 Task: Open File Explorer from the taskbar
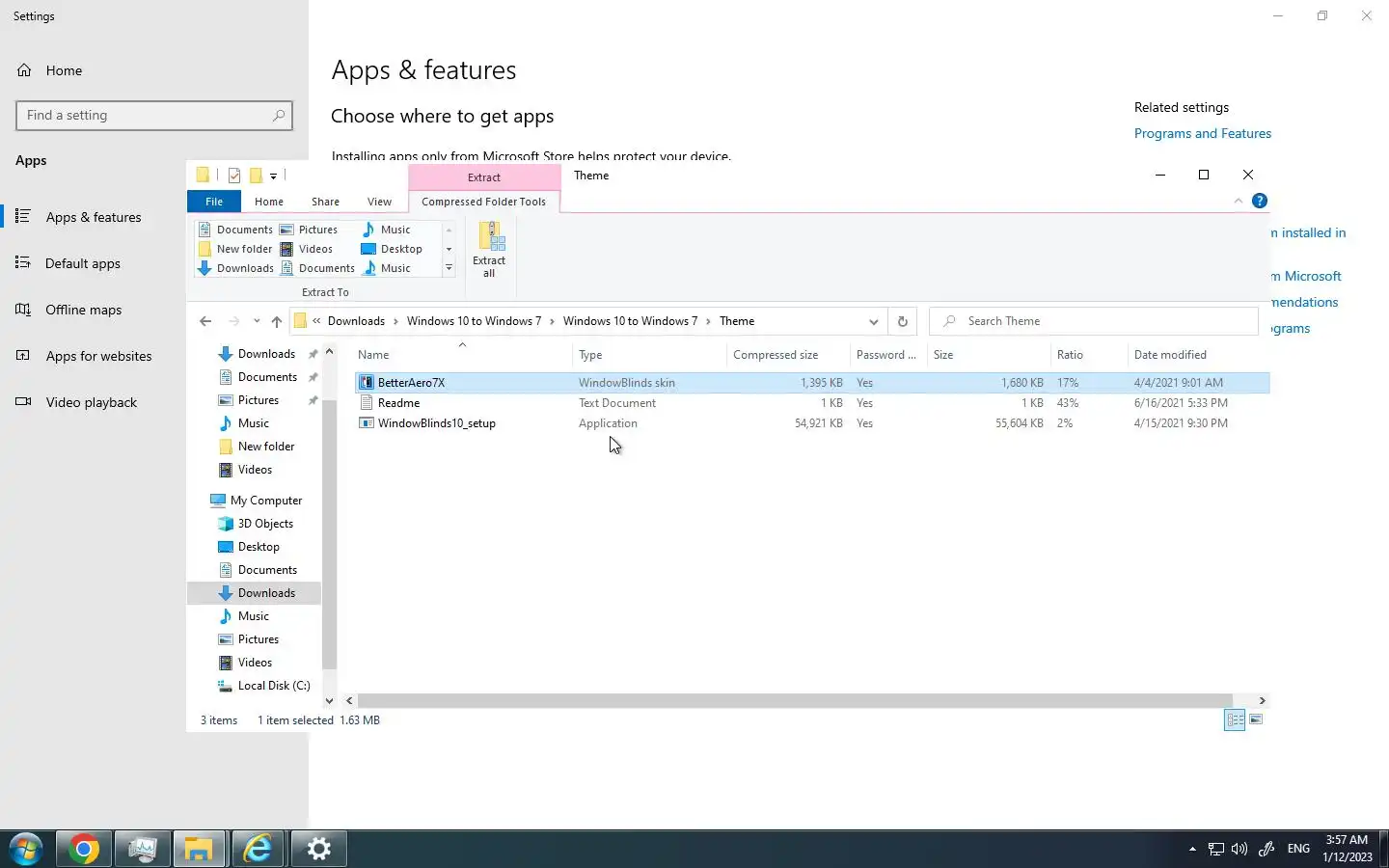200,849
